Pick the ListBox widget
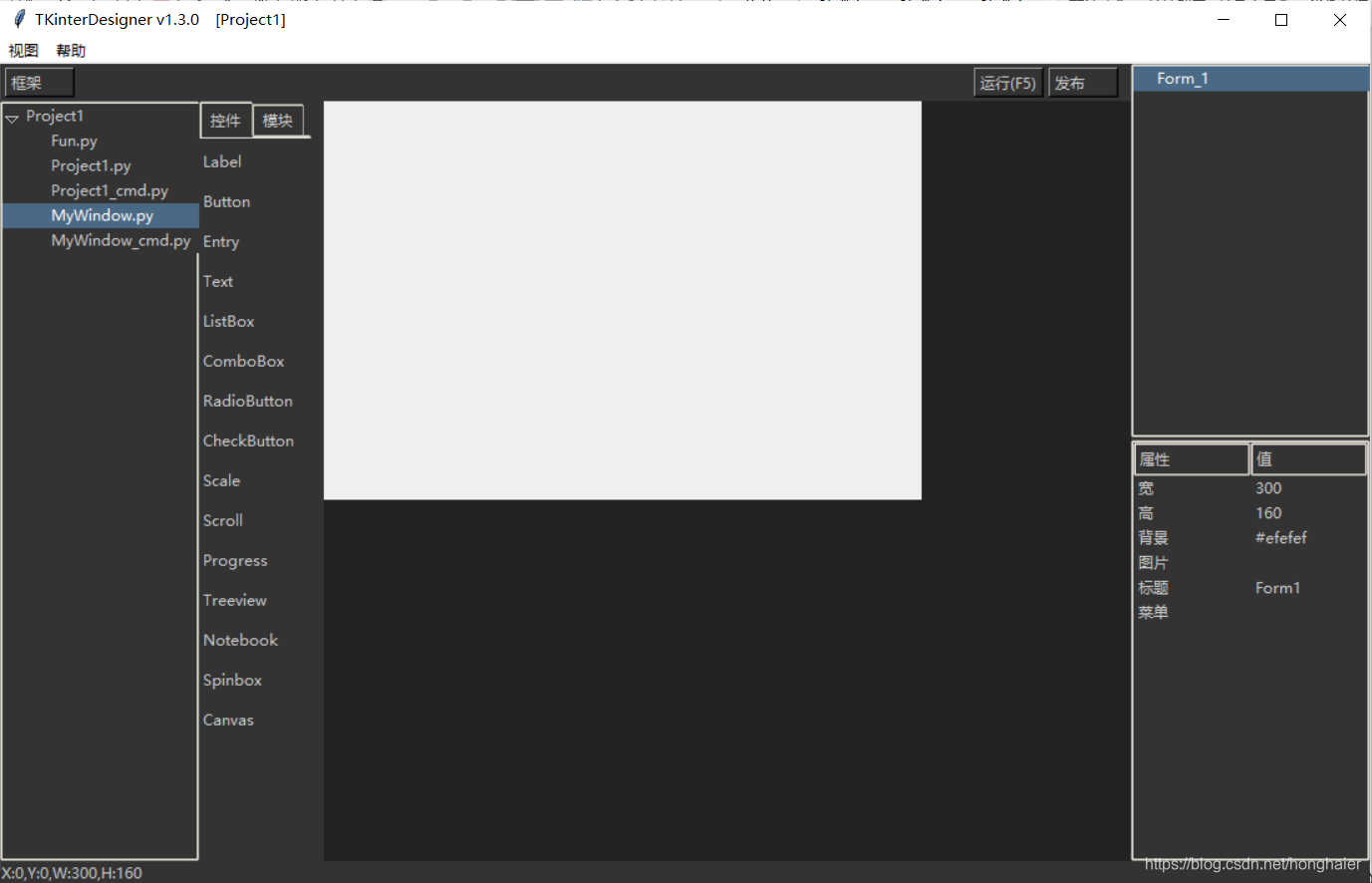This screenshot has width=1372, height=883. click(x=229, y=321)
